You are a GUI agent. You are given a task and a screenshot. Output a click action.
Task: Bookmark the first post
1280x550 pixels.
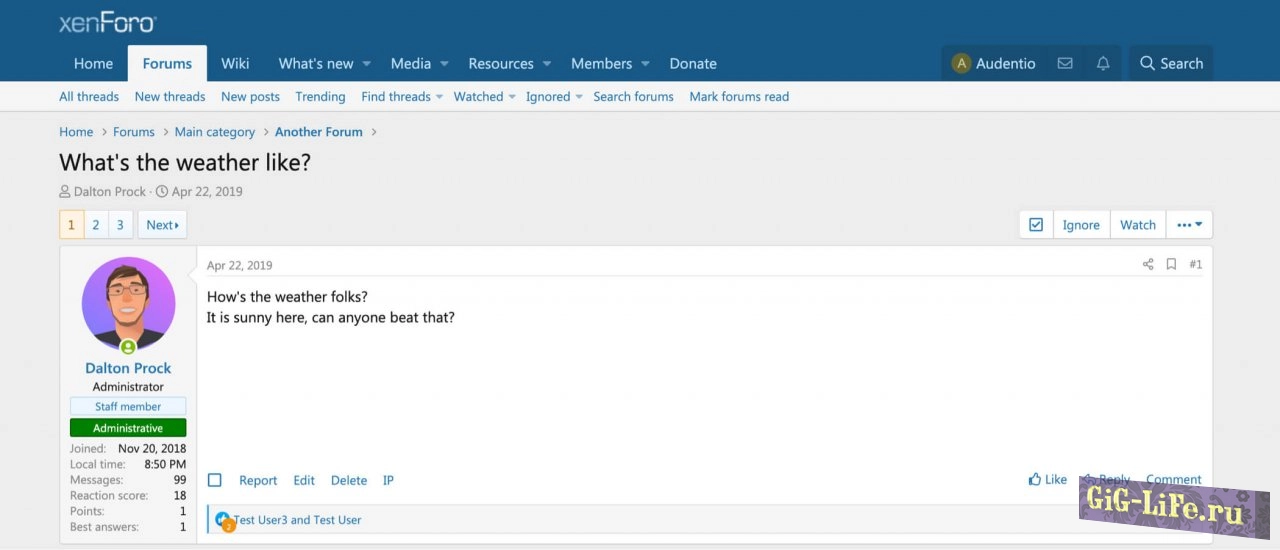(1171, 265)
